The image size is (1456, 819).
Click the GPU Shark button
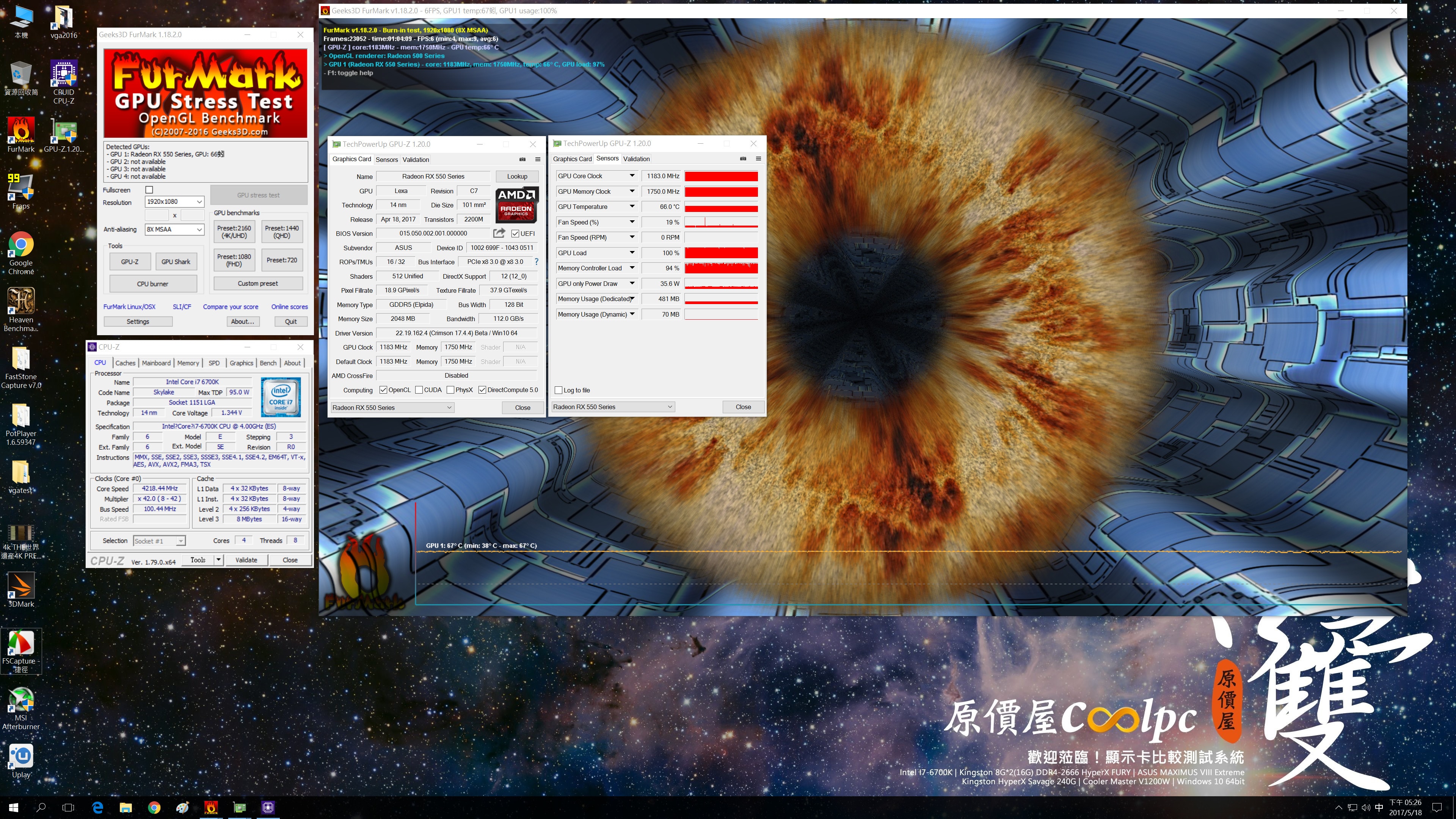[176, 262]
